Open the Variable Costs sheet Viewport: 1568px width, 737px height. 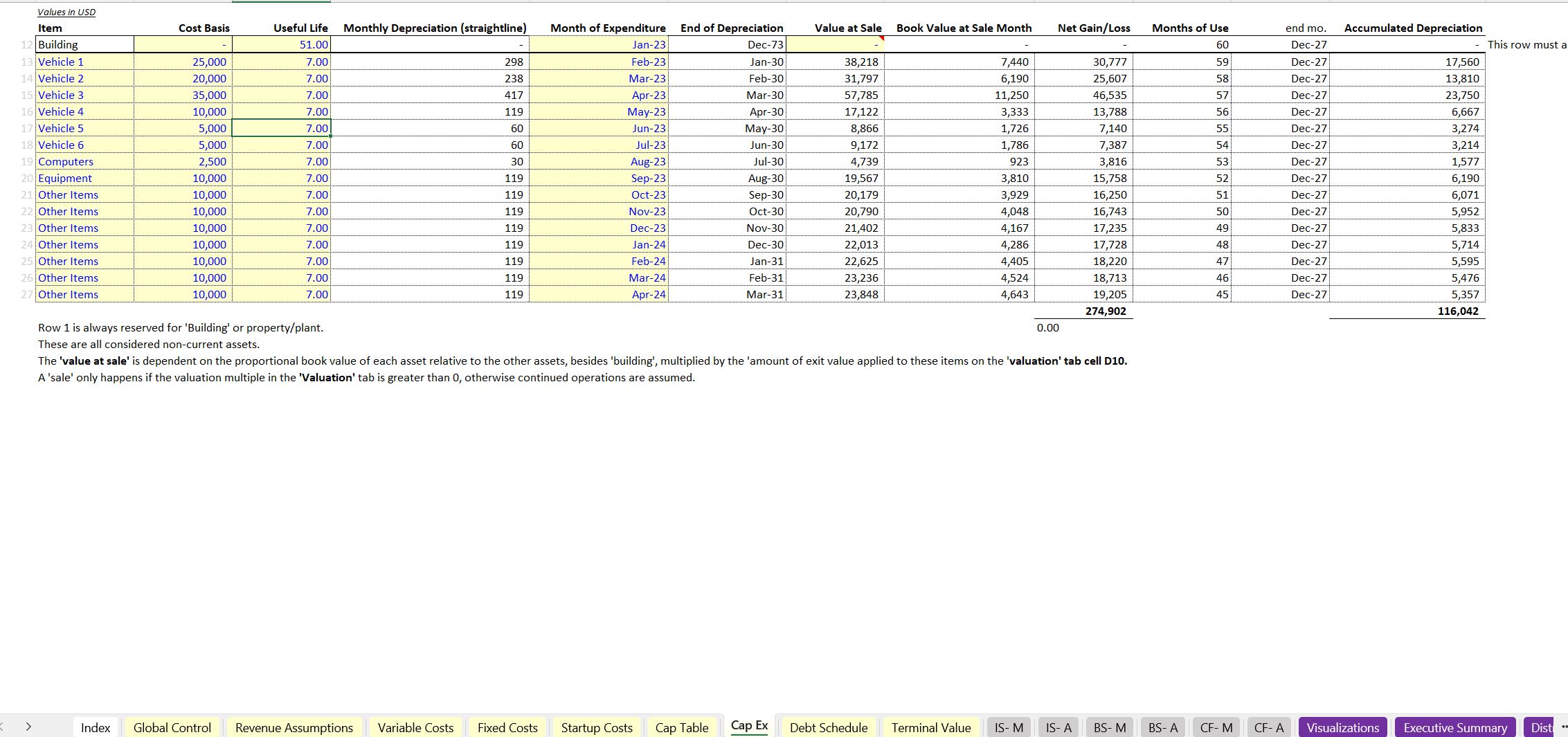point(415,727)
